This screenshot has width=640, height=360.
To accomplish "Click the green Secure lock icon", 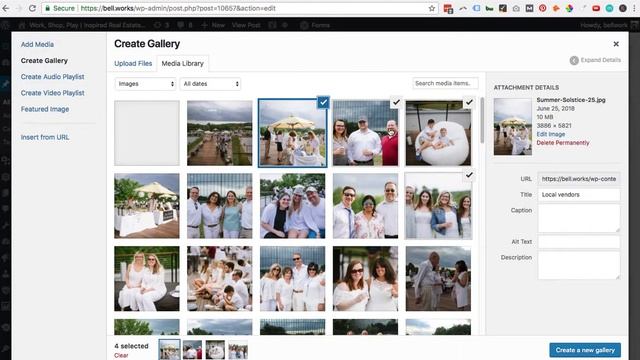I will 48,8.
